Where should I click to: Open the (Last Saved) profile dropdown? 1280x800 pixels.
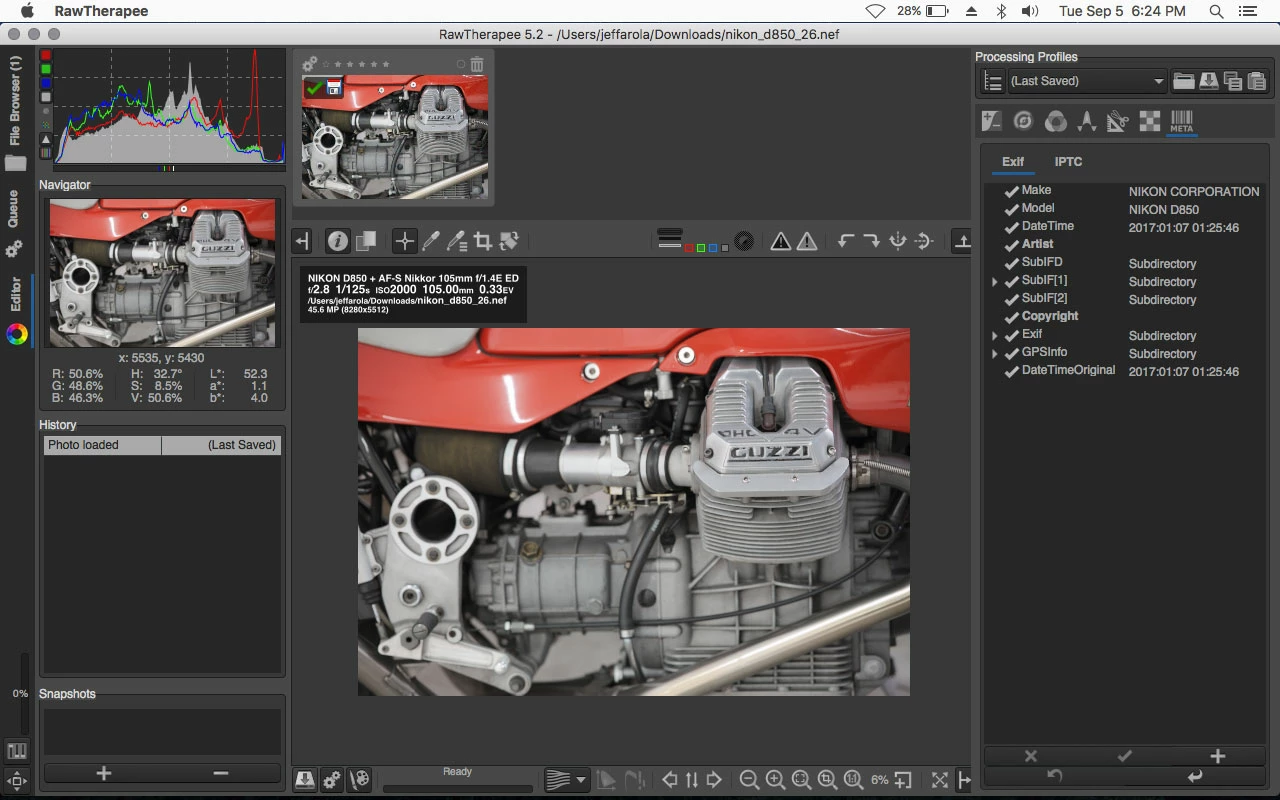1086,81
